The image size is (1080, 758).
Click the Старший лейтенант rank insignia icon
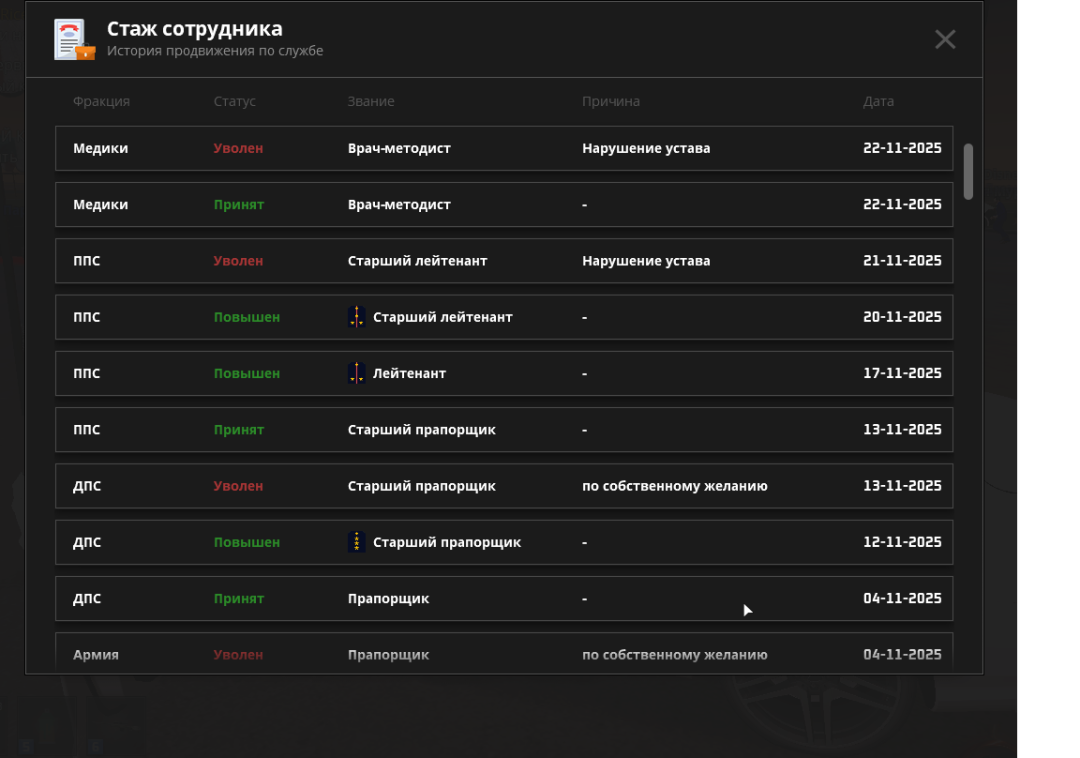tap(356, 317)
